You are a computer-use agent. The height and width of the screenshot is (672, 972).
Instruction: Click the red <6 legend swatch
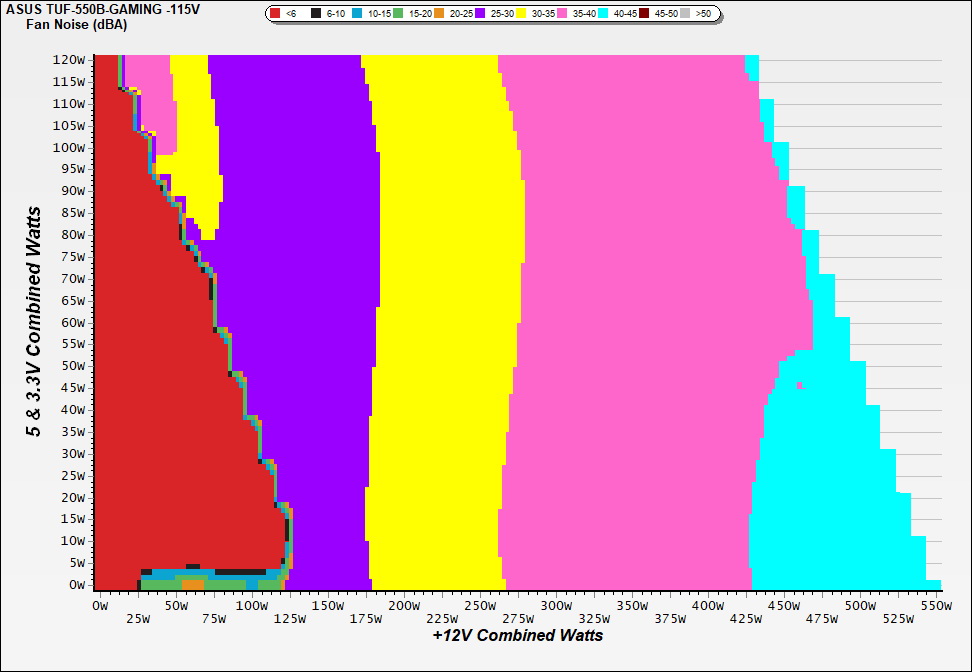[276, 14]
